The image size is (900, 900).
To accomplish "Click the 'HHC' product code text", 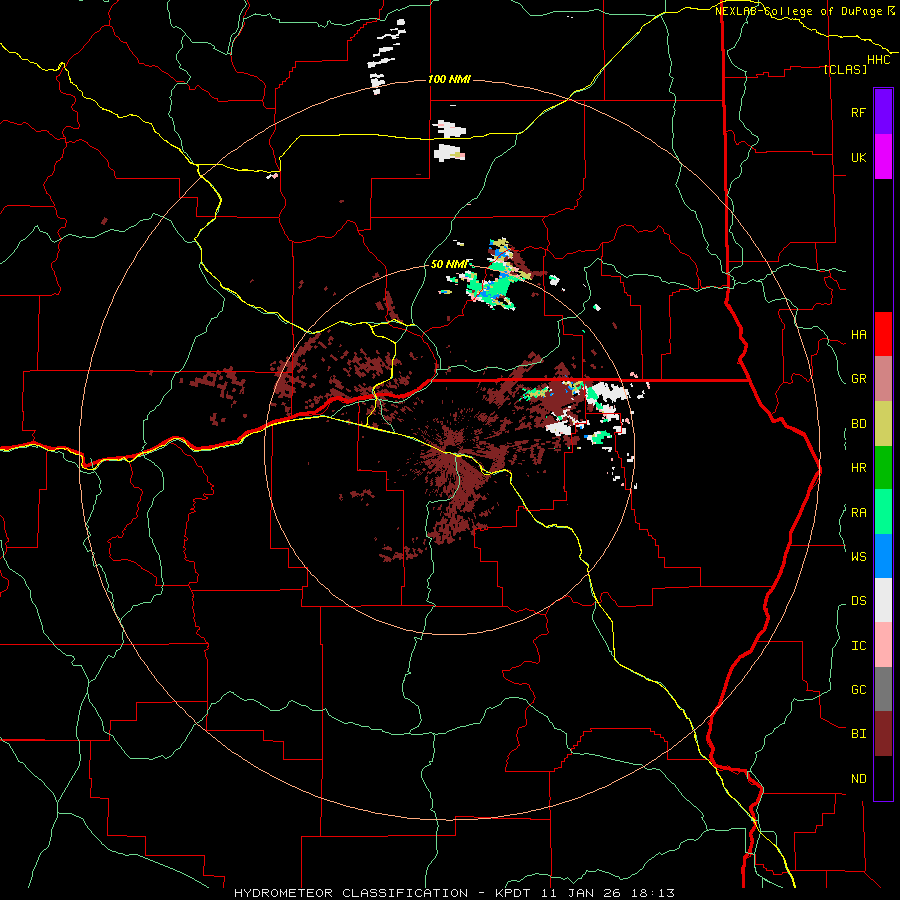I will coord(878,60).
